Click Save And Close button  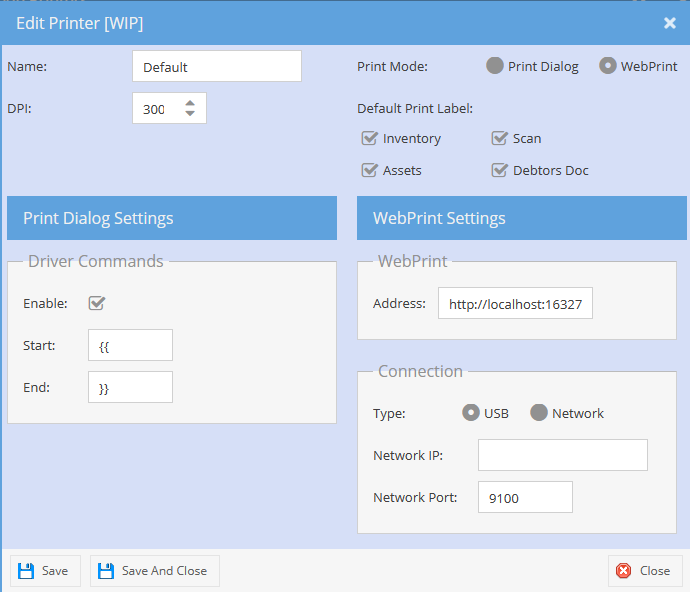(x=155, y=571)
